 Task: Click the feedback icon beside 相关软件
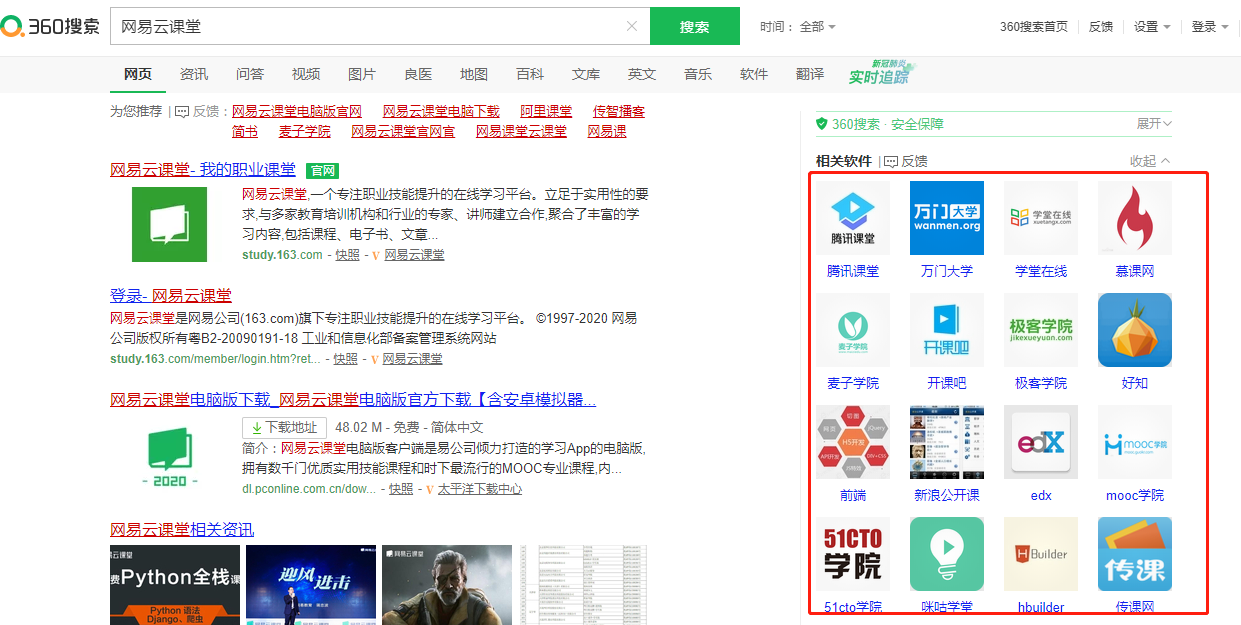click(891, 161)
